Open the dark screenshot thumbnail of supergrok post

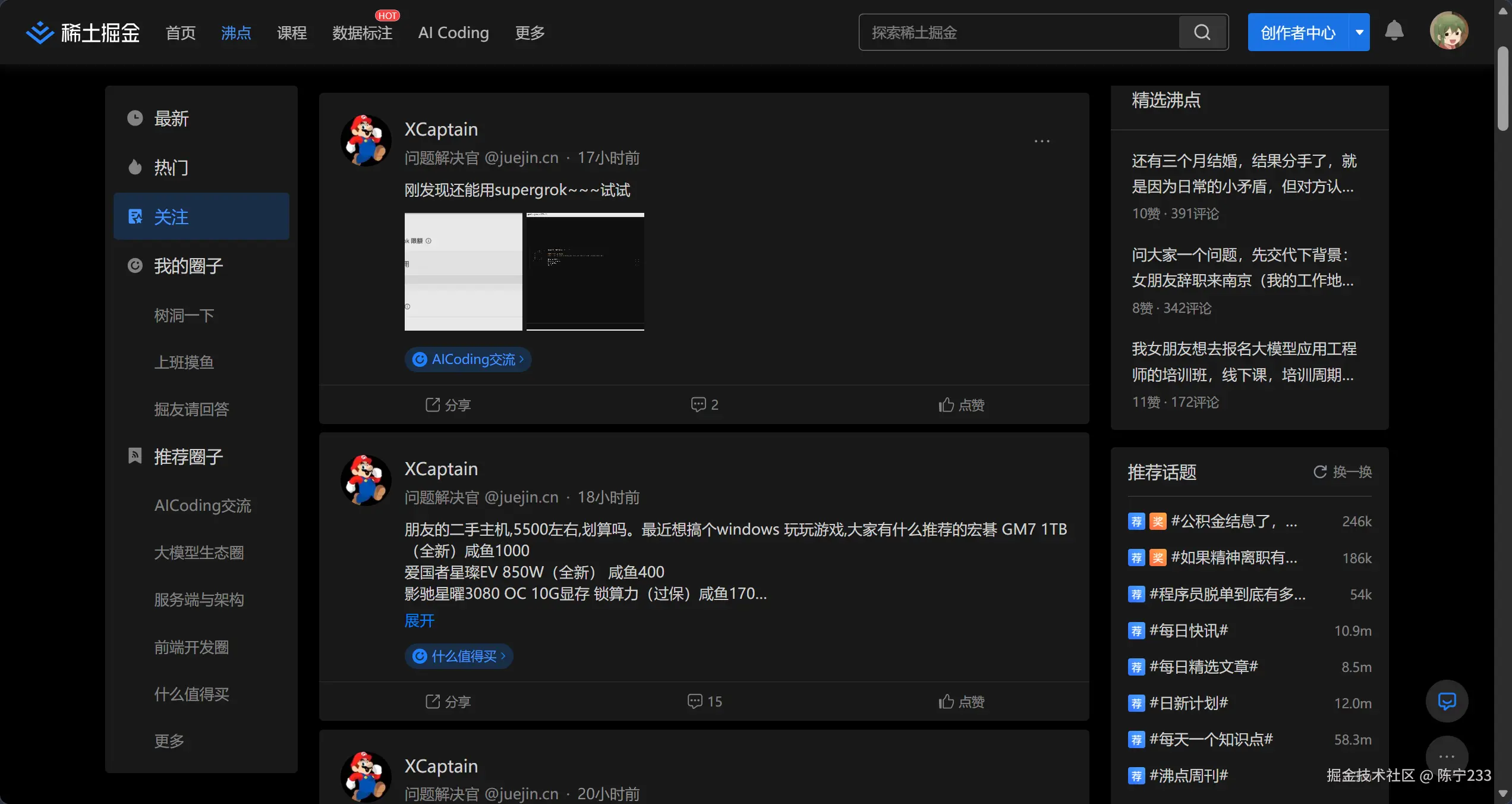pyautogui.click(x=585, y=271)
